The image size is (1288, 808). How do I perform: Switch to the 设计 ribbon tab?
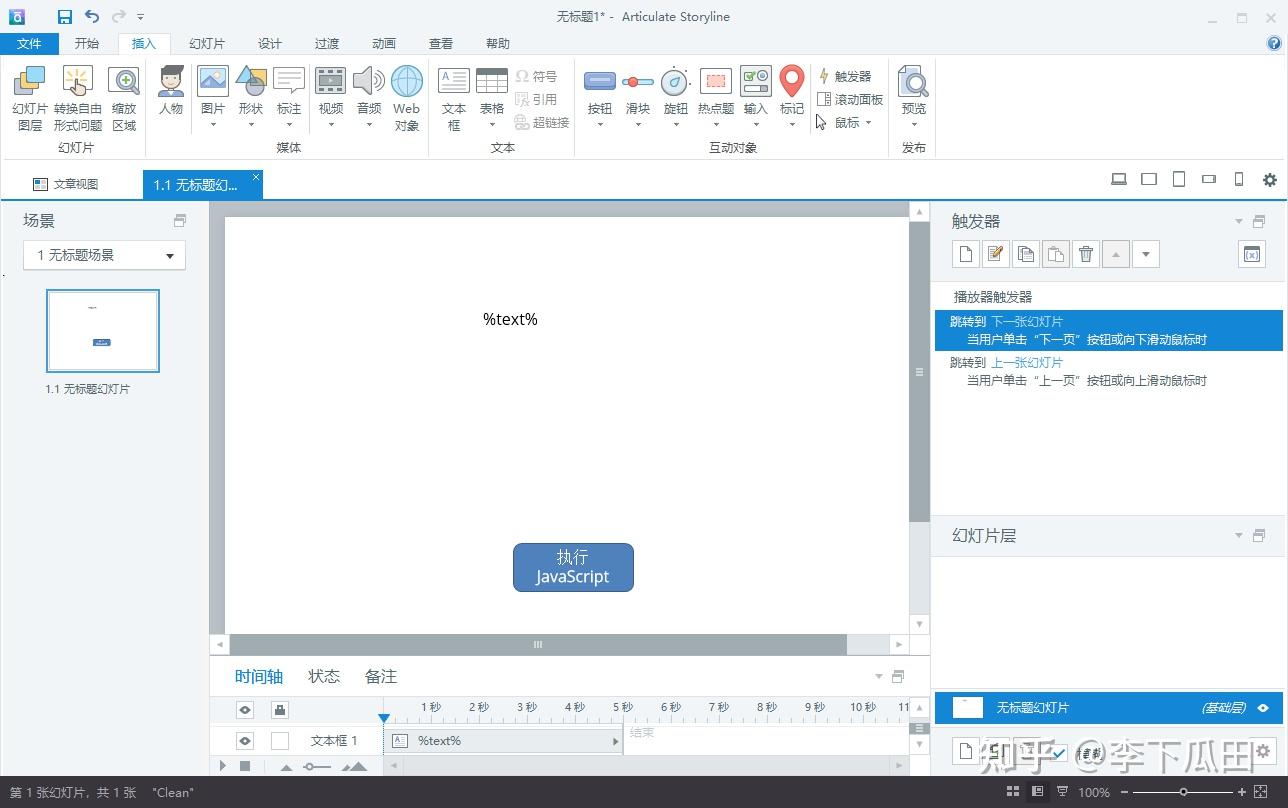[269, 43]
